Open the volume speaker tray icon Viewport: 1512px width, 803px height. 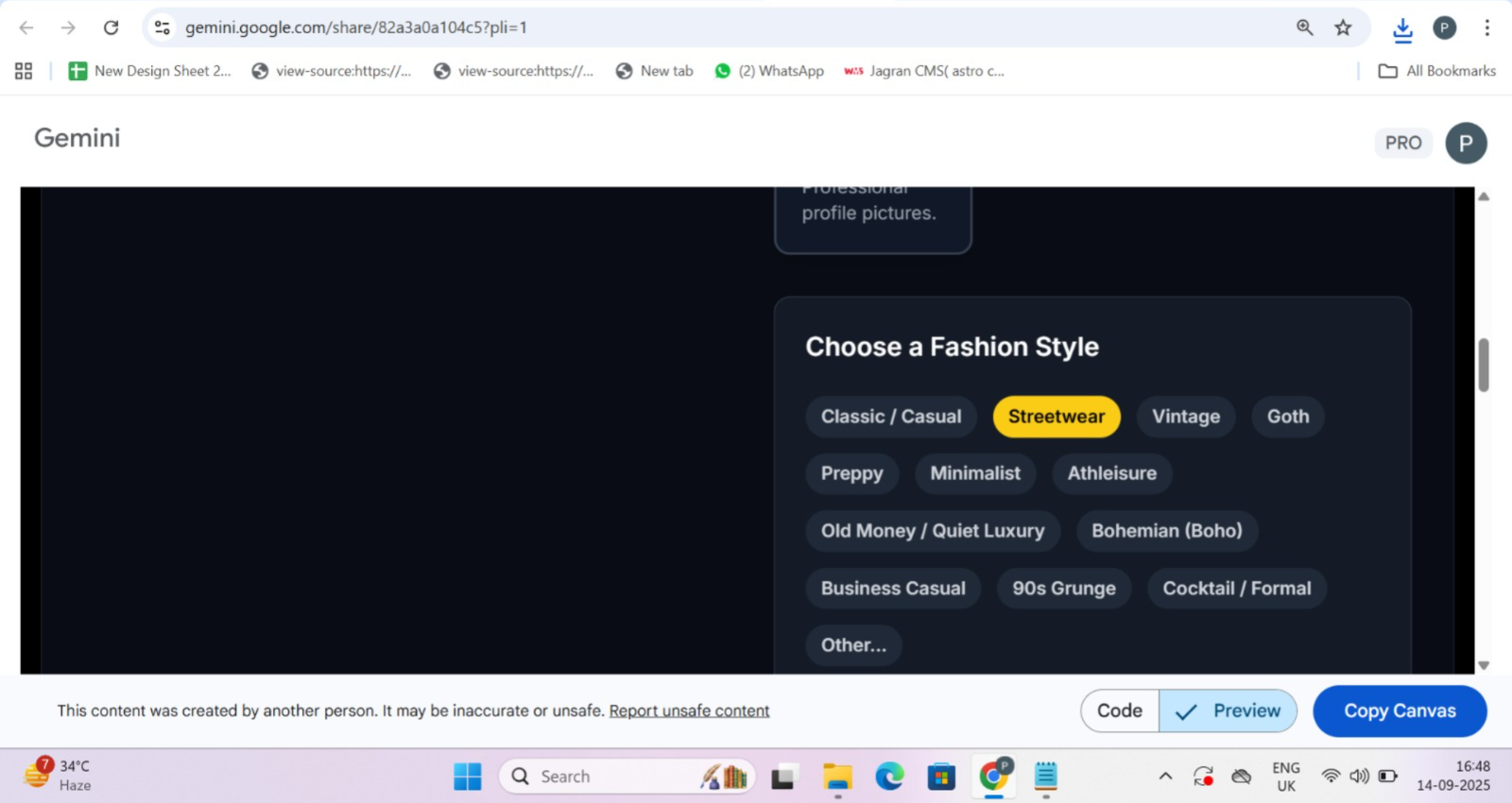click(x=1359, y=777)
